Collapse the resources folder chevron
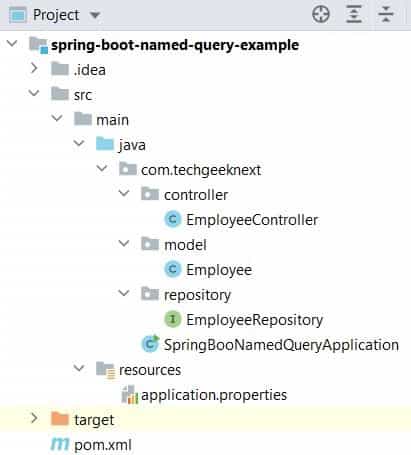 click(x=79, y=368)
